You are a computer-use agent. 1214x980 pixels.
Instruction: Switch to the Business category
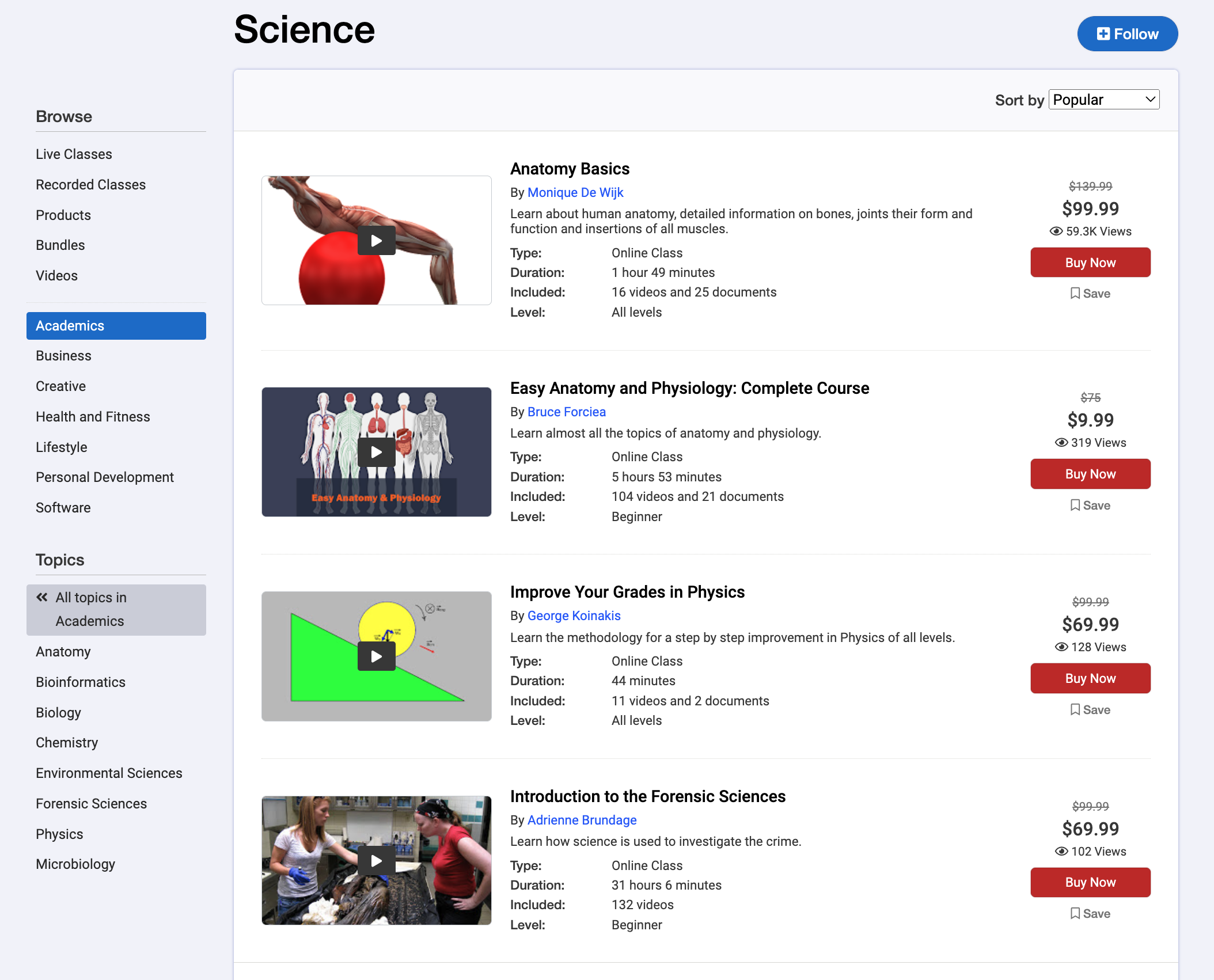[x=63, y=355]
